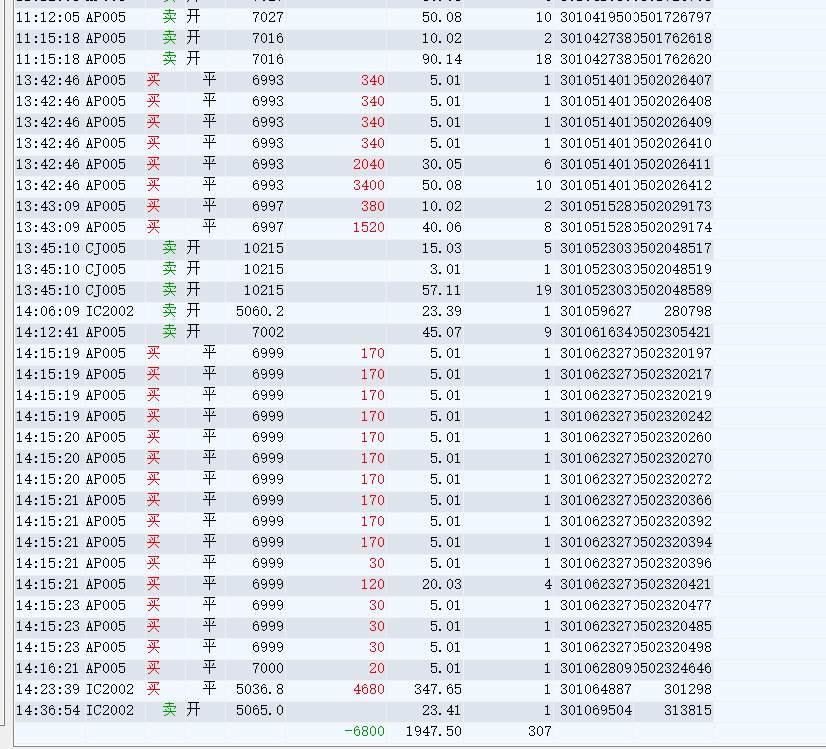
Task: Click the 14:36:54 time cell
Action: (x=48, y=711)
